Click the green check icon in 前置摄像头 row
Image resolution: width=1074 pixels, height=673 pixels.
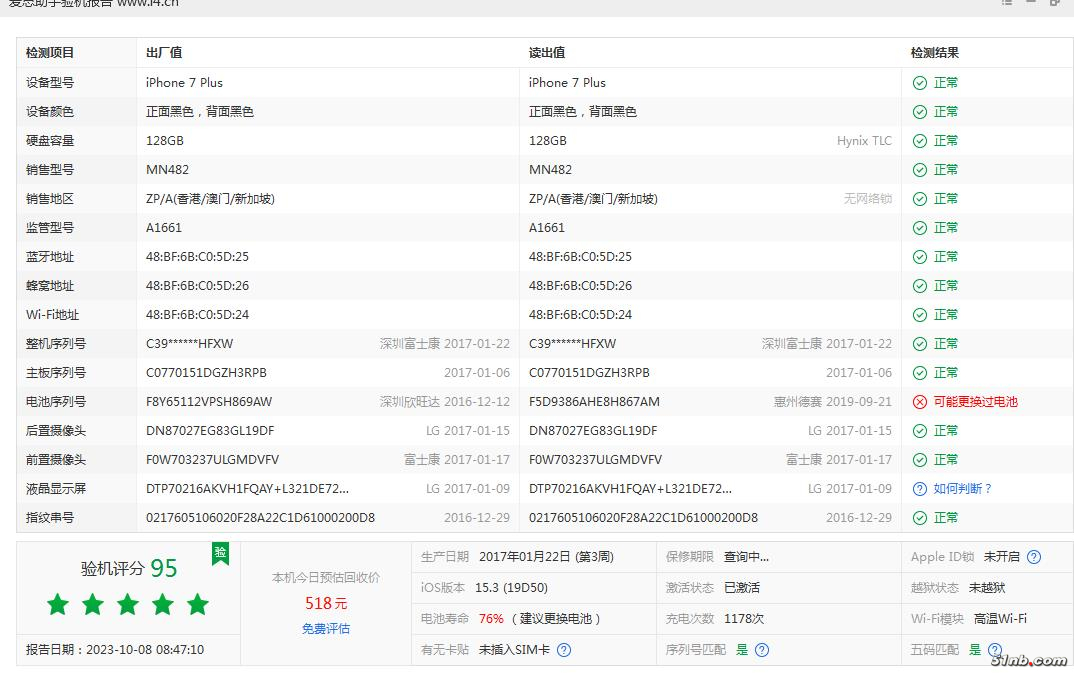[x=920, y=460]
